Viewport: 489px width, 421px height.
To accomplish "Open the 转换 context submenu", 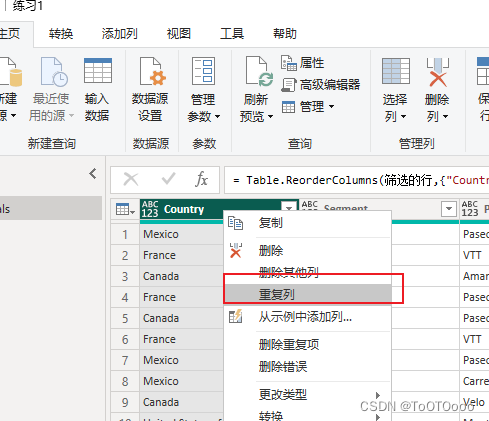I will click(x=307, y=416).
